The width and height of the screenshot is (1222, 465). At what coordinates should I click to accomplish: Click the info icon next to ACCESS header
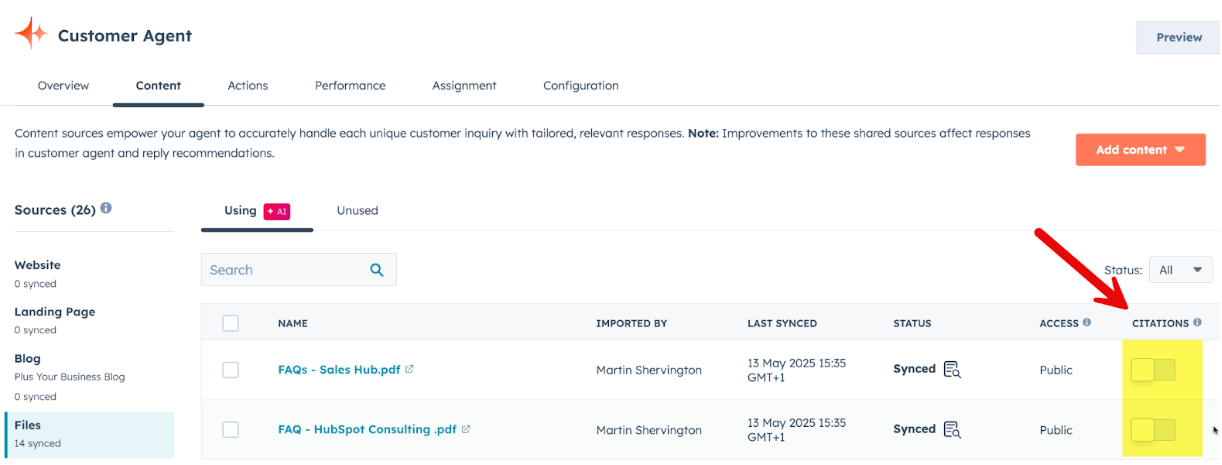1087,323
